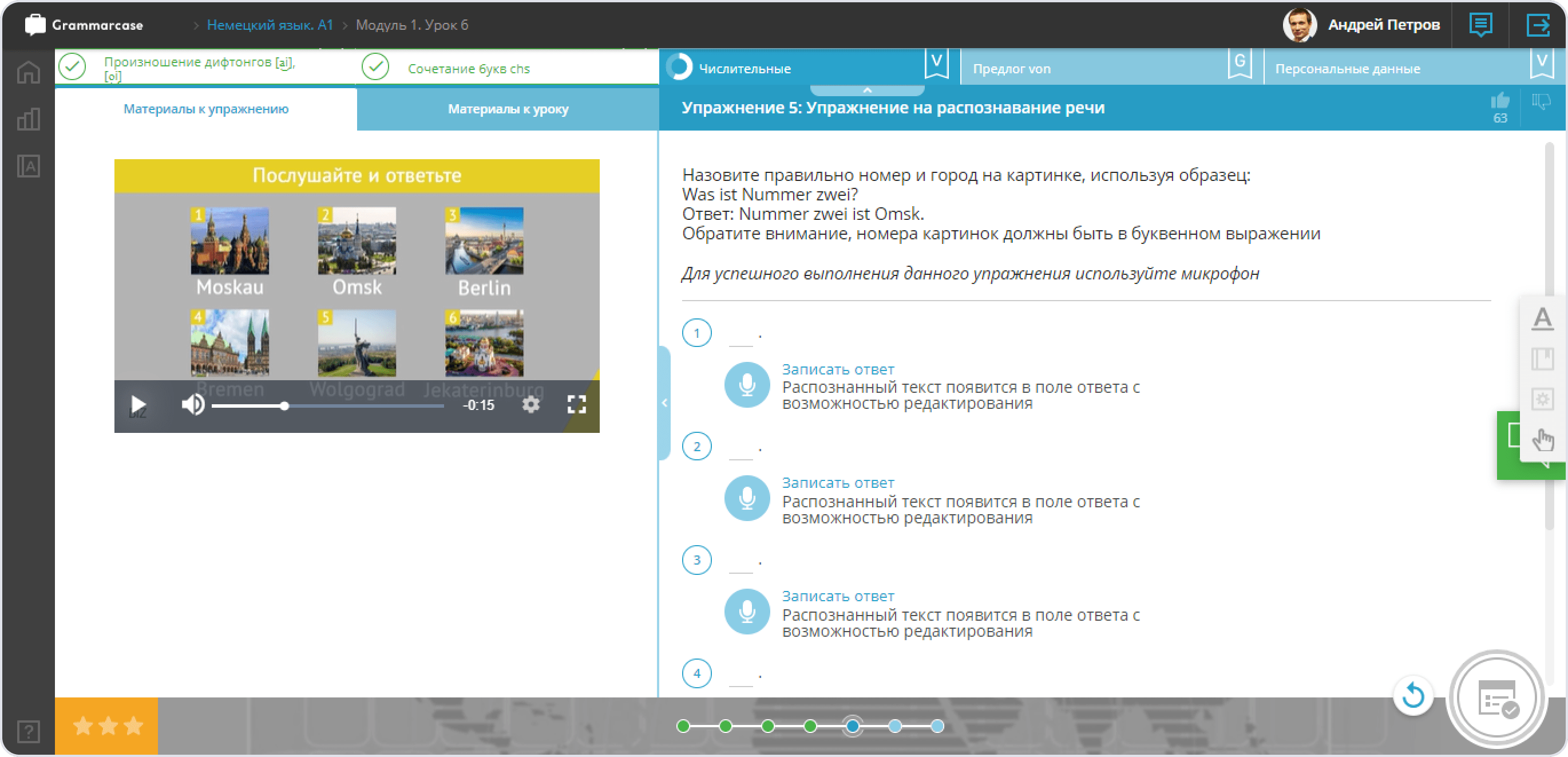Go to sixth exercise progress dot
Image resolution: width=1568 pixels, height=757 pixels.
[894, 726]
